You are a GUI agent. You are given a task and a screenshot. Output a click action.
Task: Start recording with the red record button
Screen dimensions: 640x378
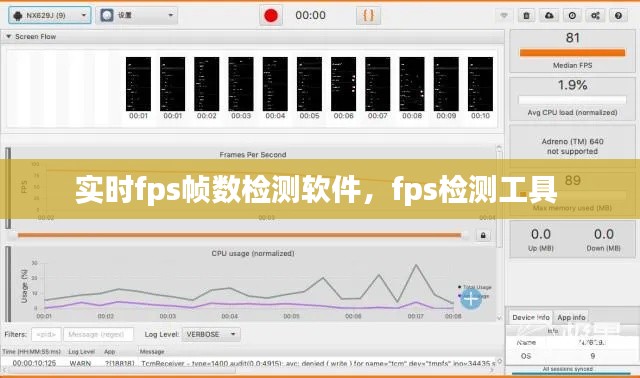[271, 16]
